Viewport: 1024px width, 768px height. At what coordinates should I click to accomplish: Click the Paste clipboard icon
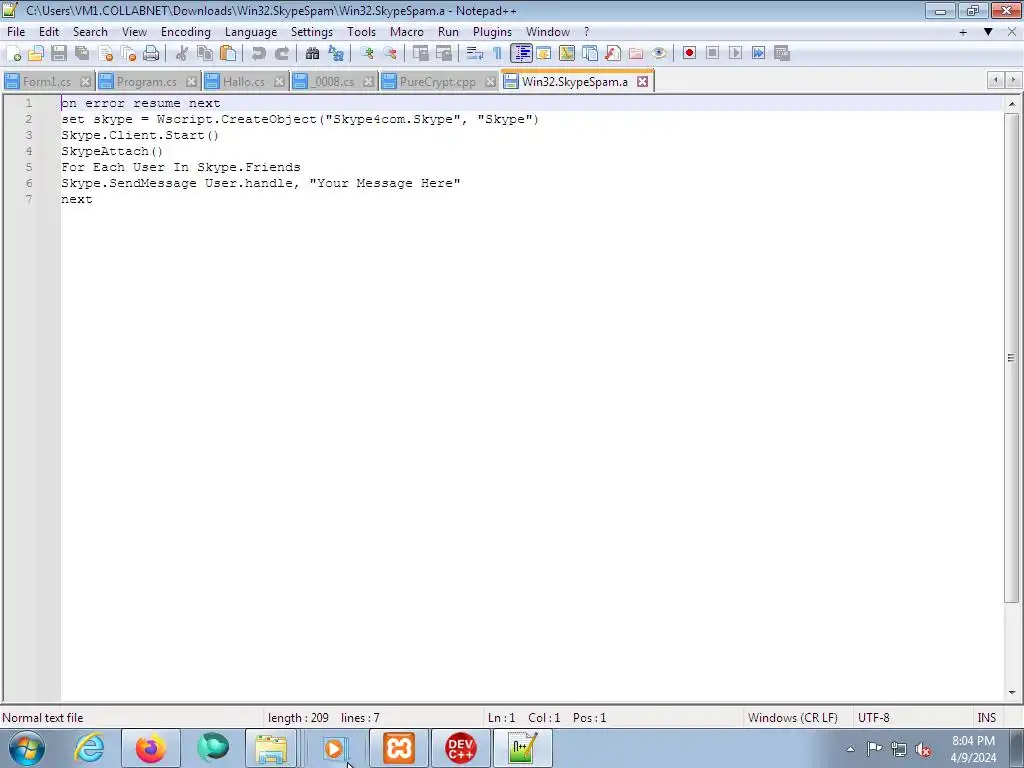tap(228, 54)
